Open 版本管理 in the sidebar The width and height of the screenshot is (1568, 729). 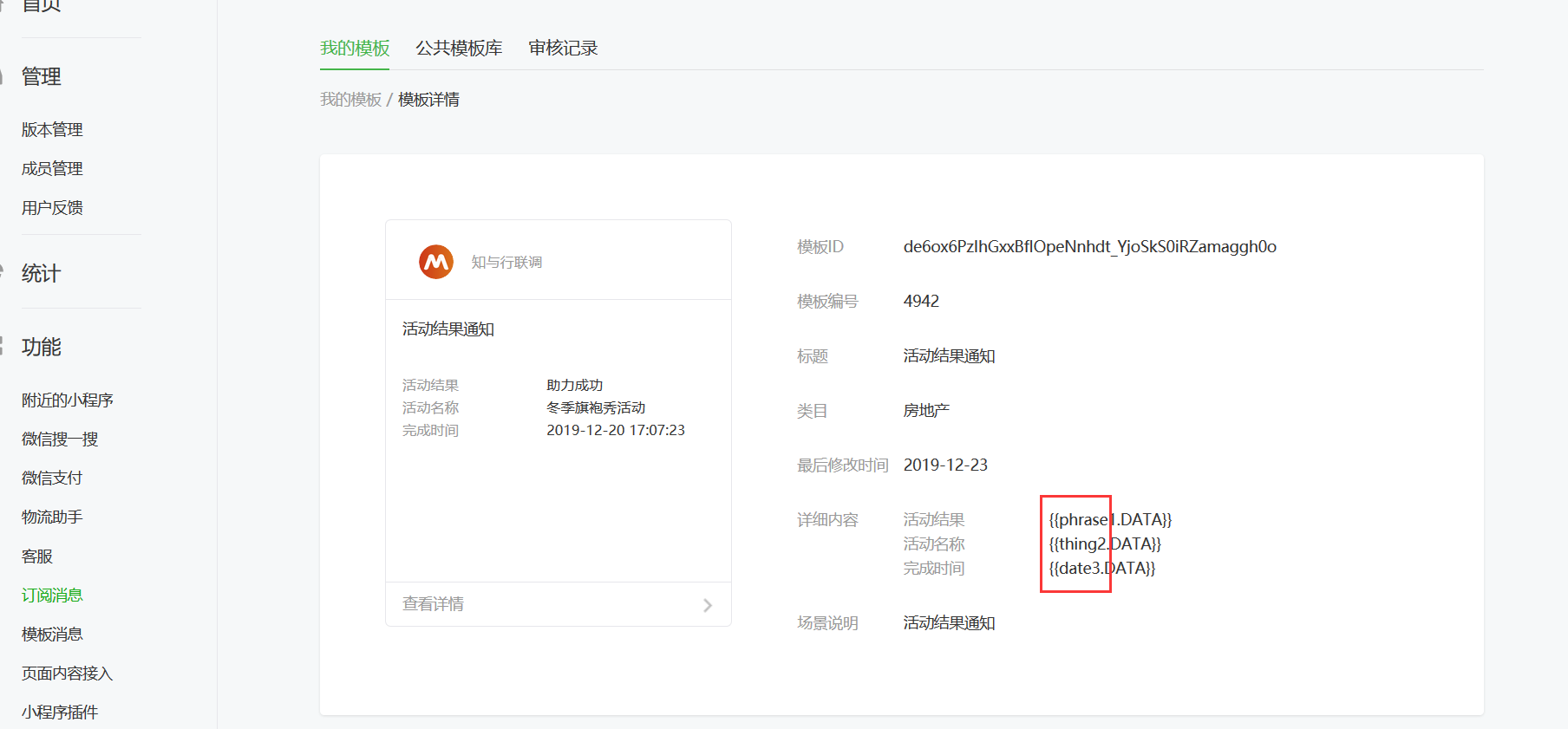point(52,129)
